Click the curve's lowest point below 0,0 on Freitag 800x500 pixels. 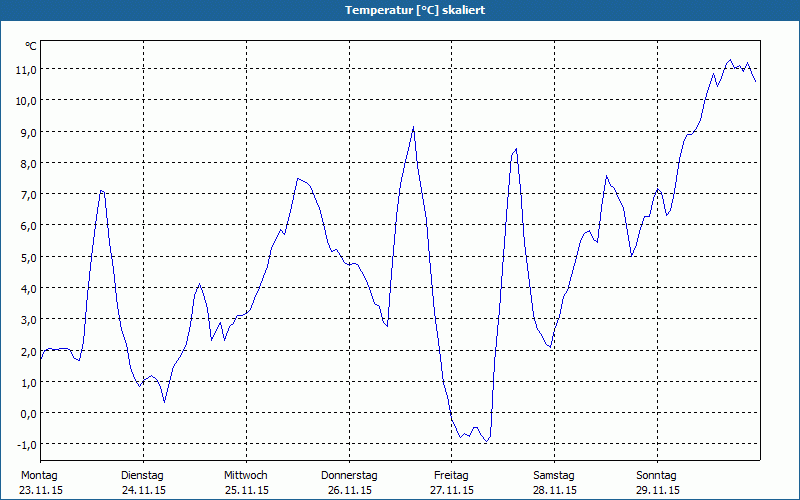click(x=486, y=441)
